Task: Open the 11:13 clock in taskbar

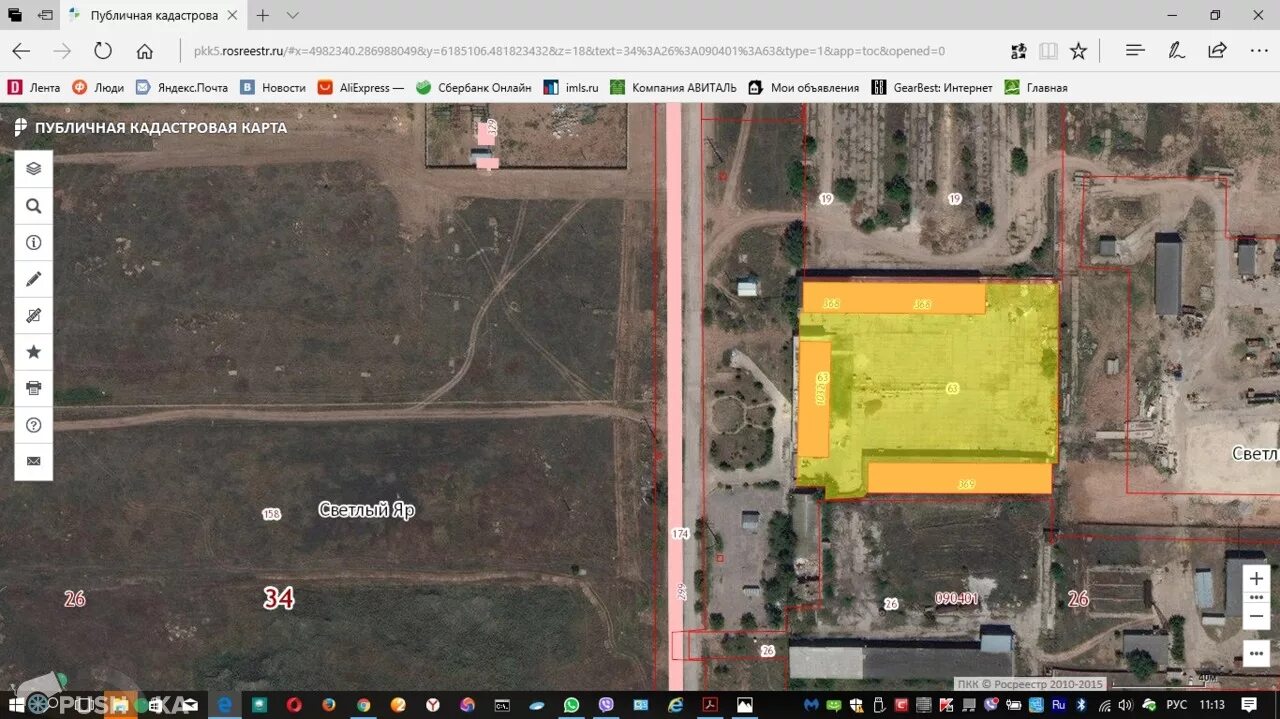Action: click(x=1212, y=704)
